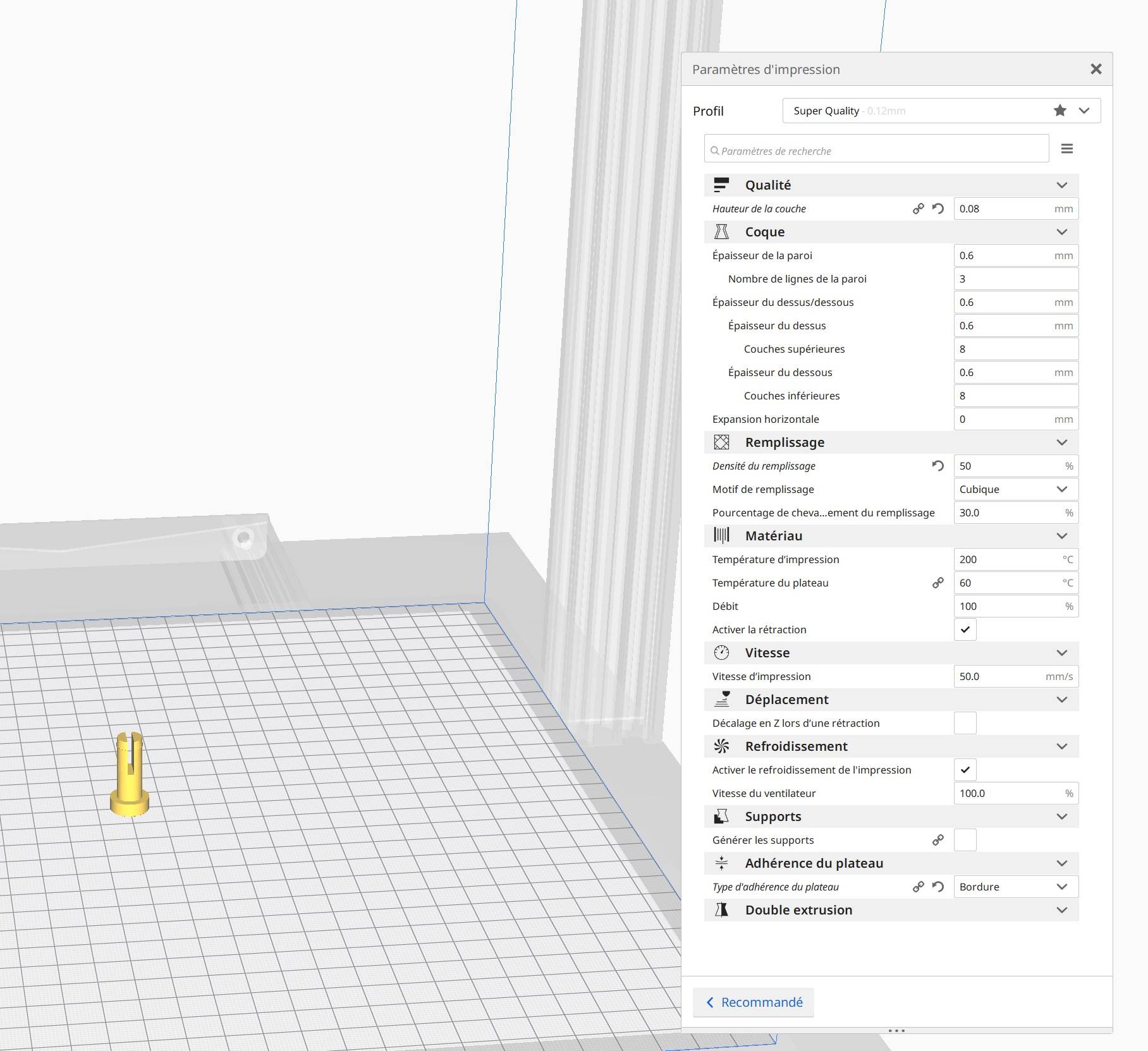Toggle Activer le refroidissement de l'impression
The image size is (1148, 1051).
(965, 770)
